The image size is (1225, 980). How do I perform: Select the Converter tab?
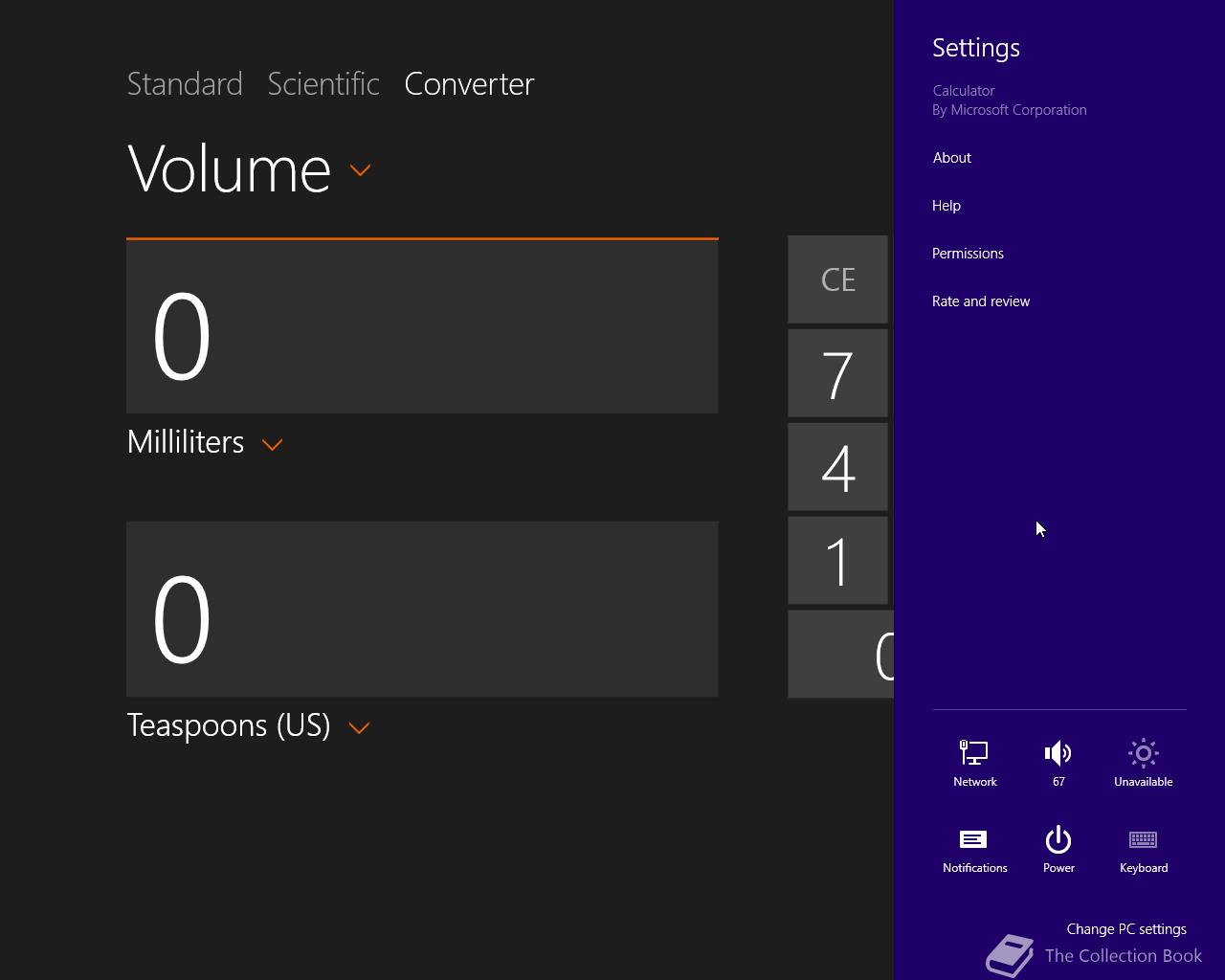tap(469, 84)
